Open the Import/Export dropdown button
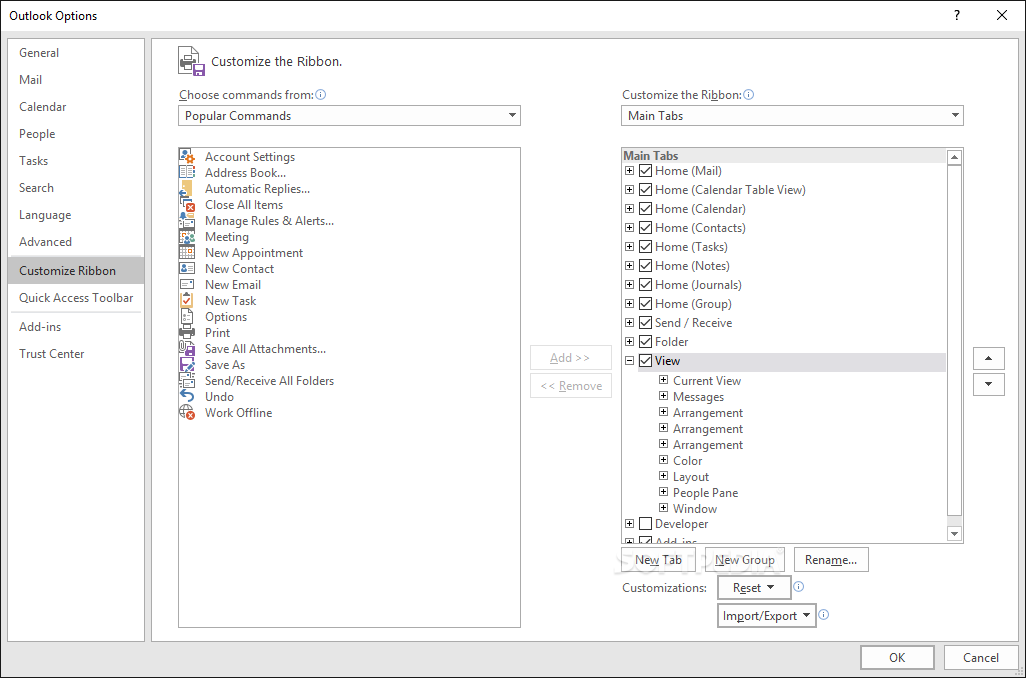This screenshot has height=678, width=1026. click(x=767, y=616)
